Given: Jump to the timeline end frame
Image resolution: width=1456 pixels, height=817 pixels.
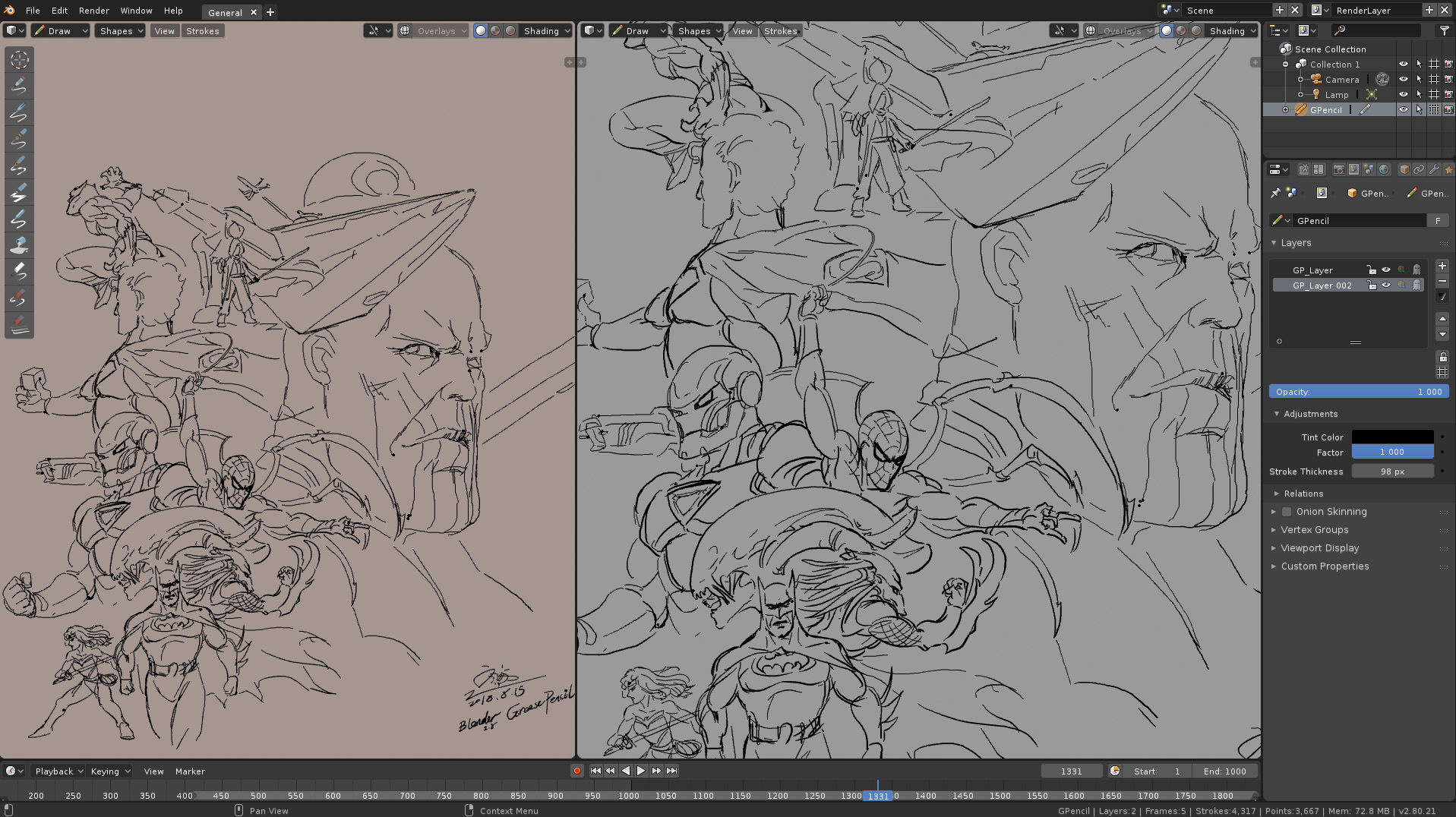Looking at the screenshot, I should [x=671, y=771].
